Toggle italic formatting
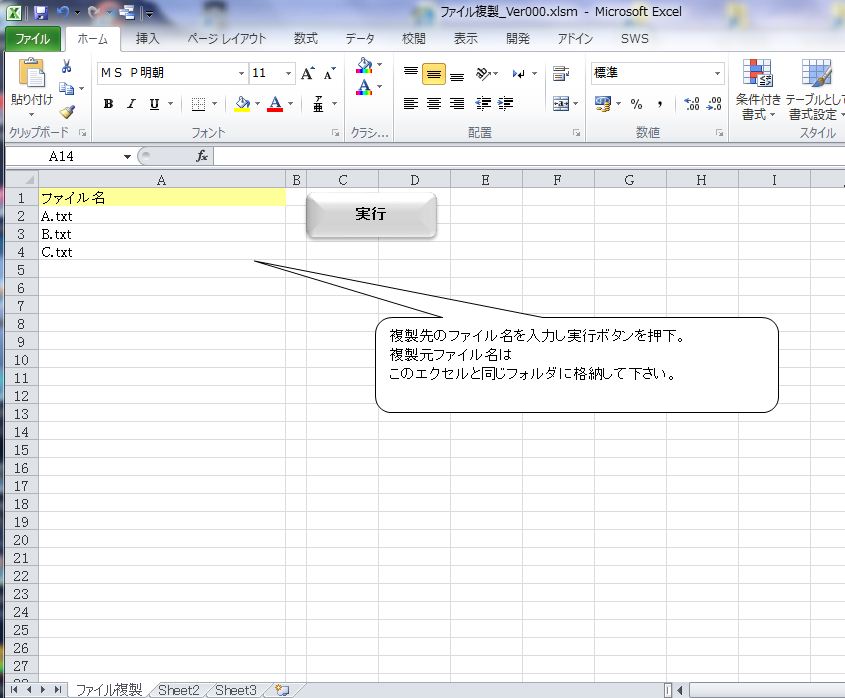The image size is (845, 698). (131, 104)
